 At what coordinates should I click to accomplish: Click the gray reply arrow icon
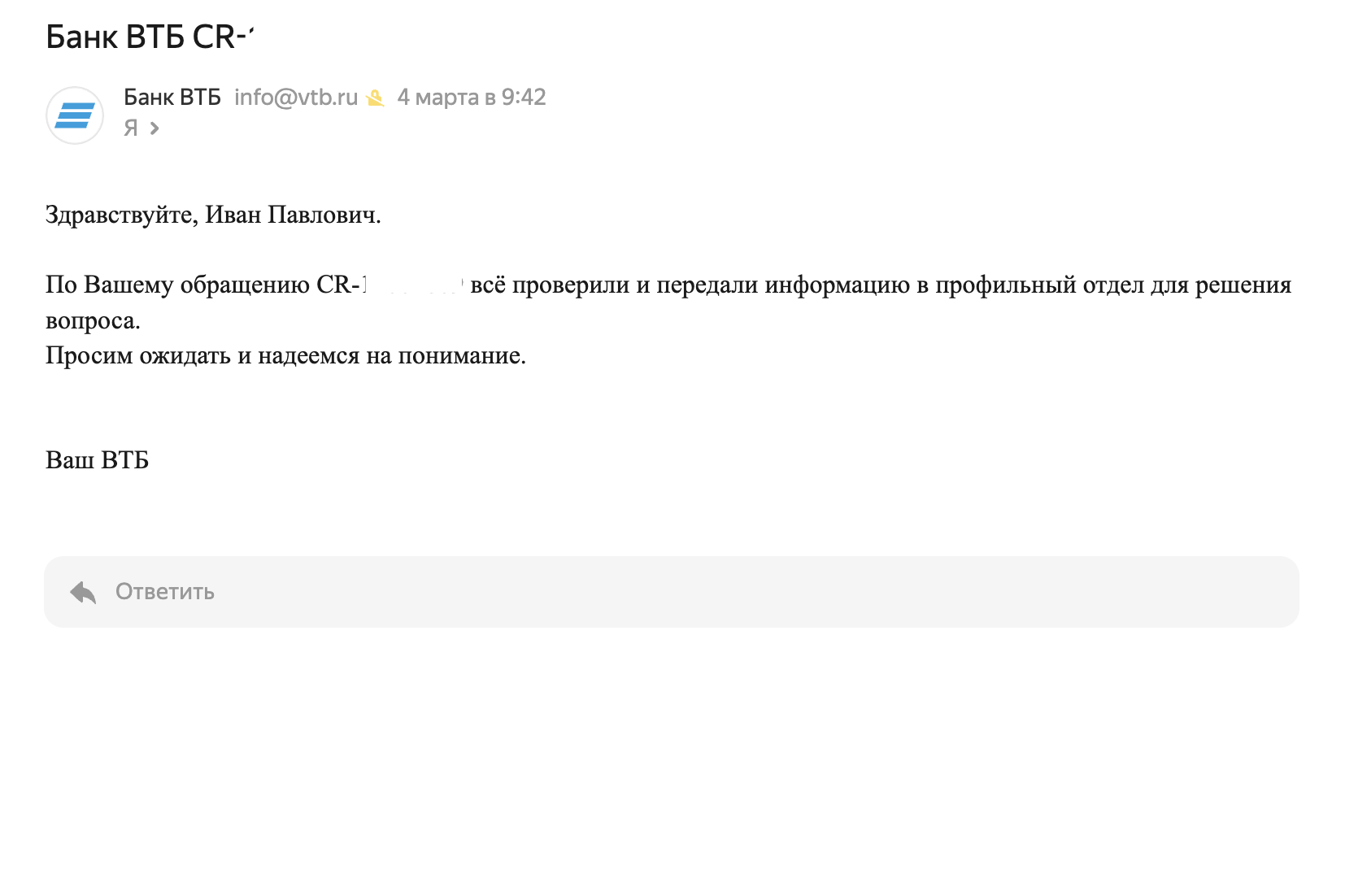pos(83,592)
